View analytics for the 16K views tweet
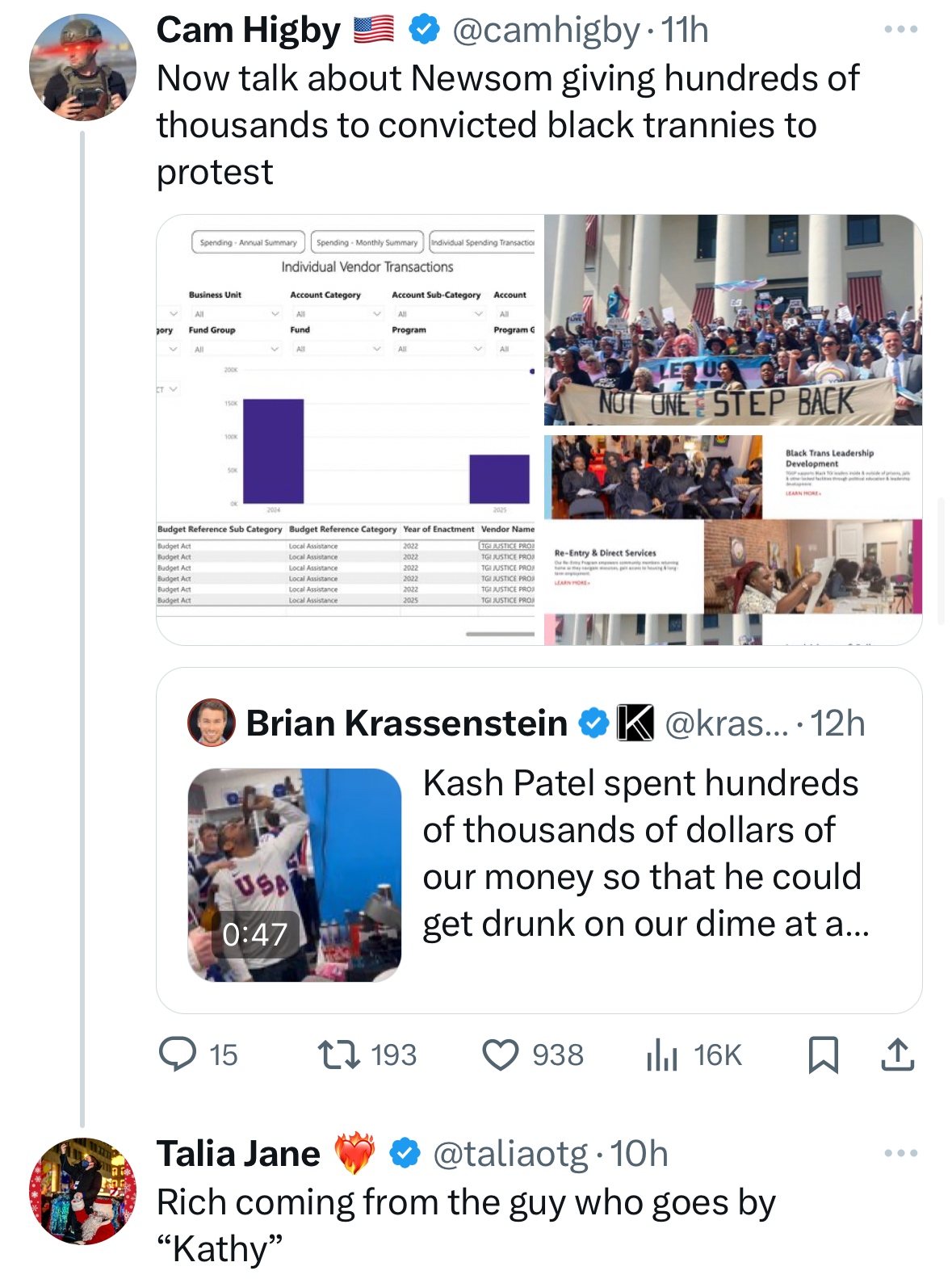The width and height of the screenshot is (952, 1279). coord(662,1055)
